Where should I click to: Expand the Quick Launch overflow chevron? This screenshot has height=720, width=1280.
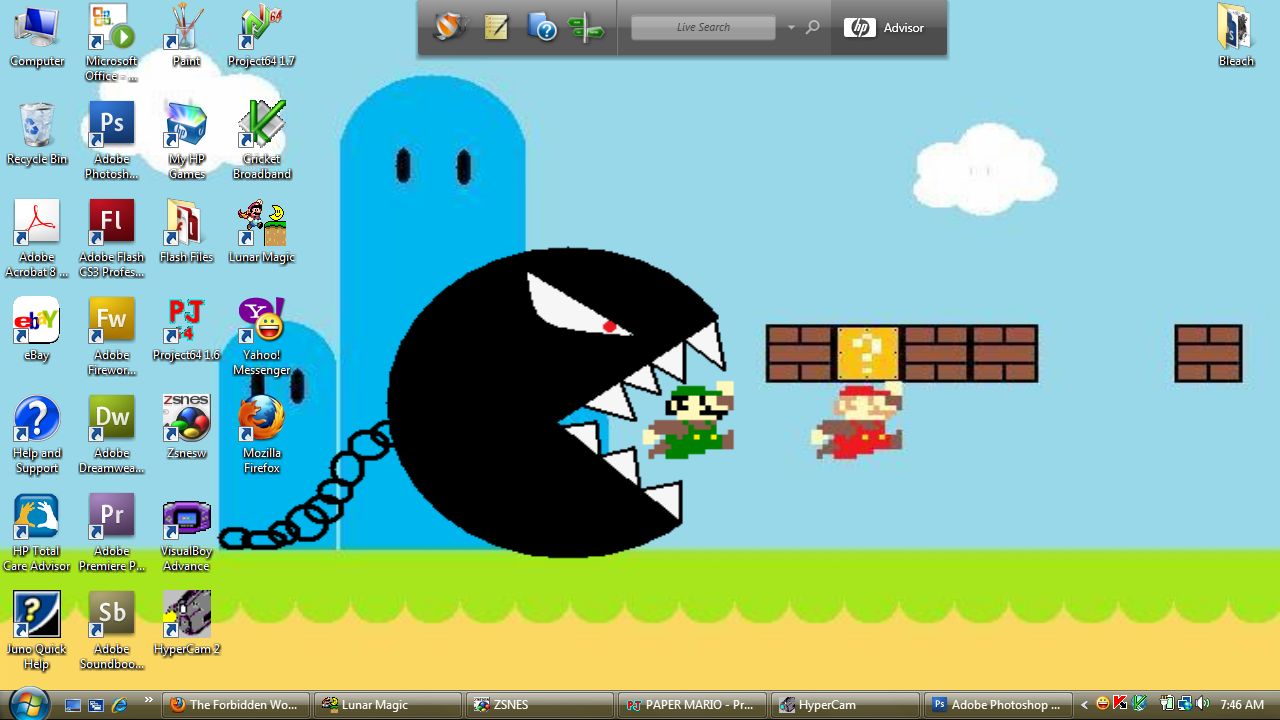[149, 700]
